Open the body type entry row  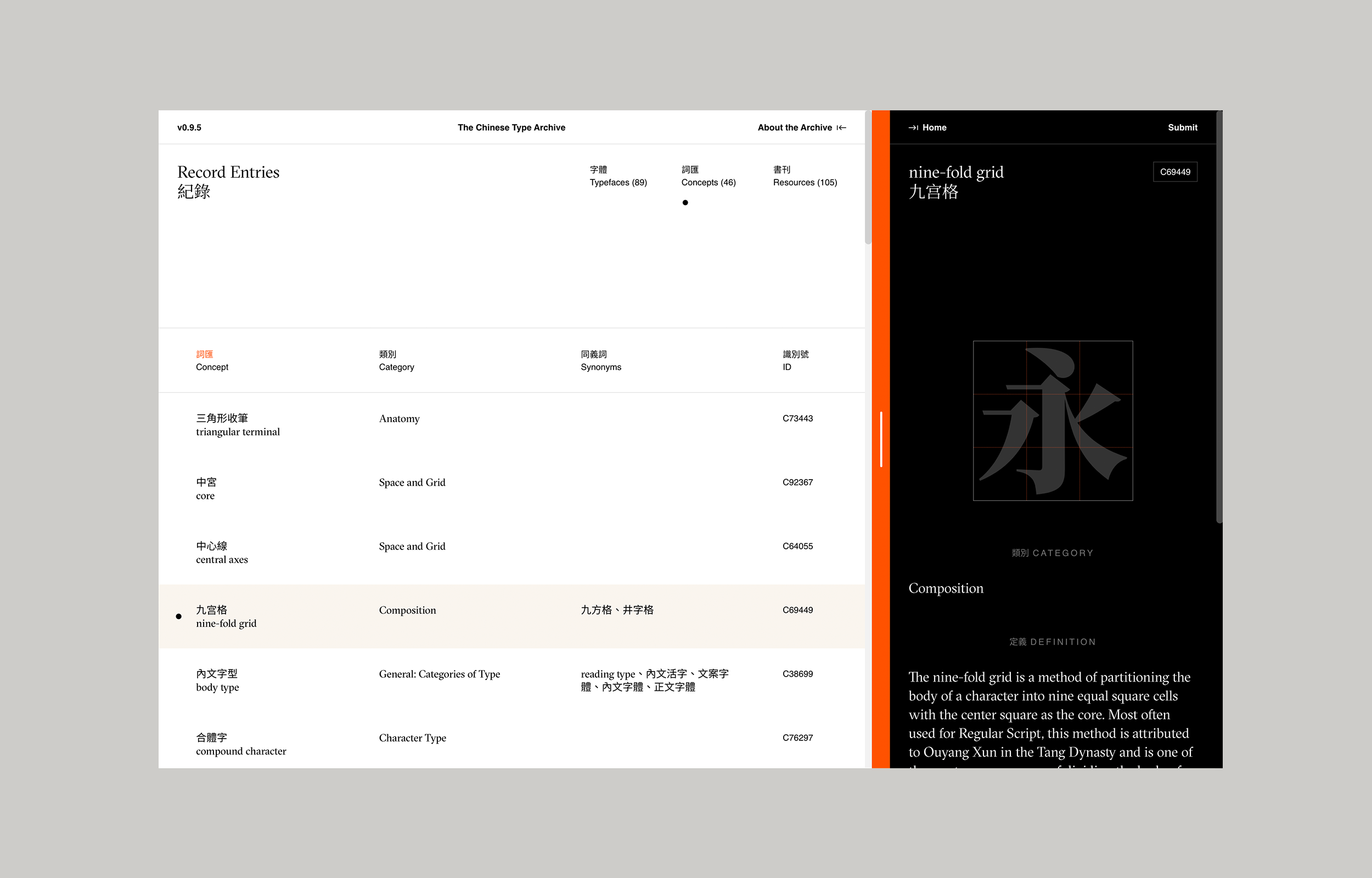217,680
